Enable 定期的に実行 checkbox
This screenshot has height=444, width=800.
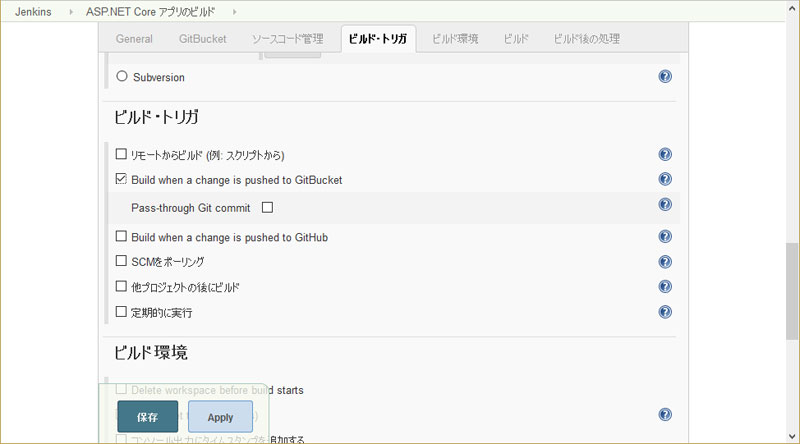click(x=121, y=311)
